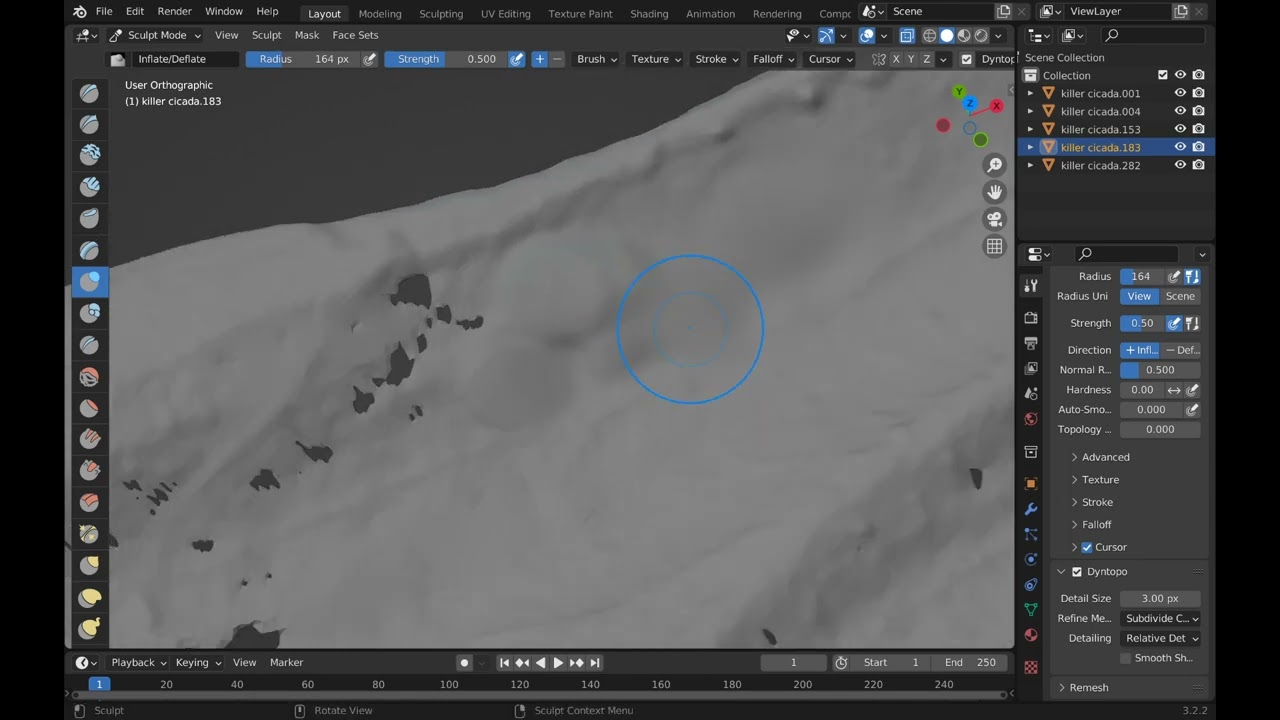Open the Material properties tab
This screenshot has height=720, width=1280.
pyautogui.click(x=1031, y=635)
